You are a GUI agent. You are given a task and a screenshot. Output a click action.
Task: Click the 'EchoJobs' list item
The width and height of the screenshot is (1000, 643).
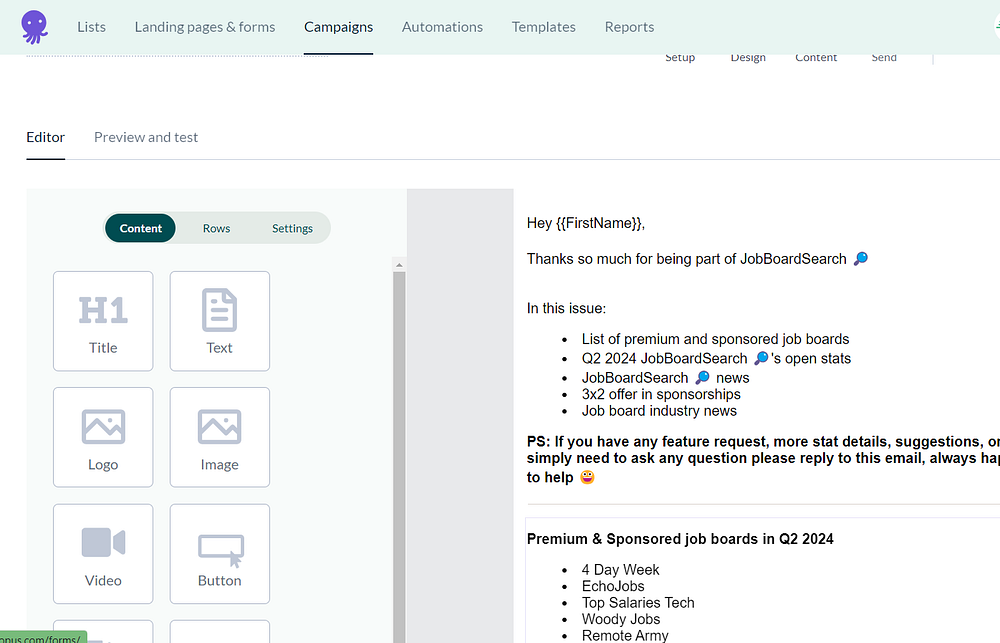613,586
